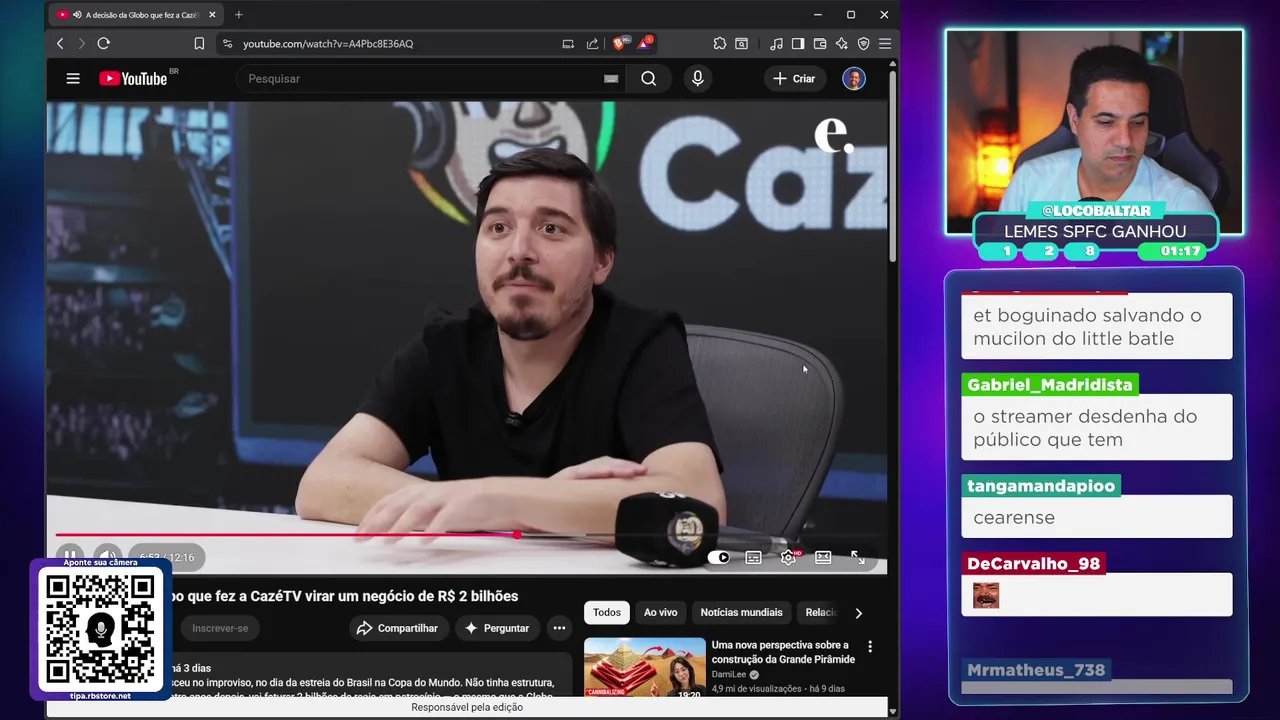Open the Brave VPN shield toolbar icon
Image resolution: width=1280 pixels, height=720 pixels.
[x=864, y=44]
